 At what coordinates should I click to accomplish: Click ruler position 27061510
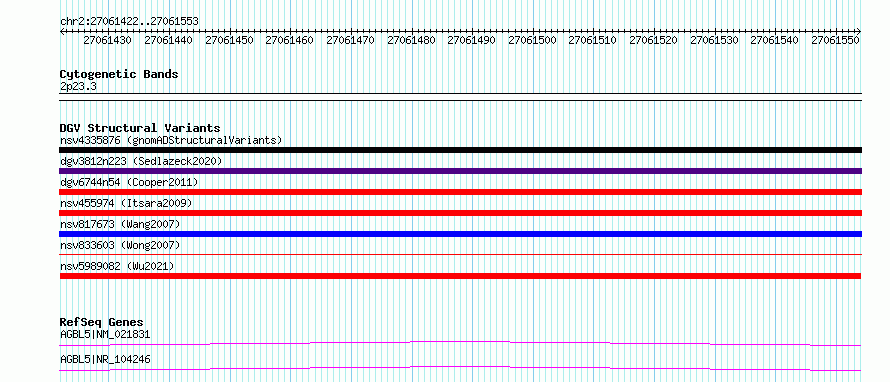[x=593, y=40]
